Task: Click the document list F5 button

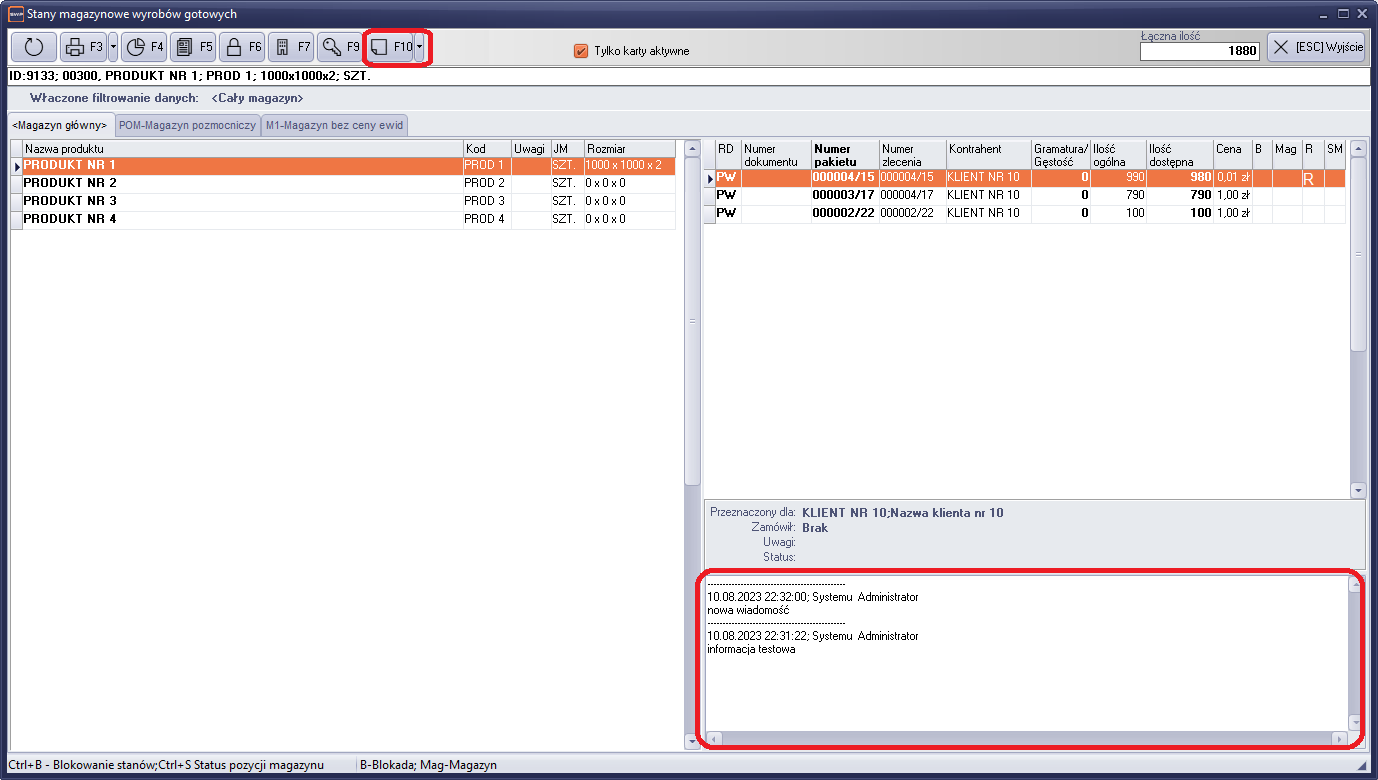Action: pyautogui.click(x=193, y=47)
